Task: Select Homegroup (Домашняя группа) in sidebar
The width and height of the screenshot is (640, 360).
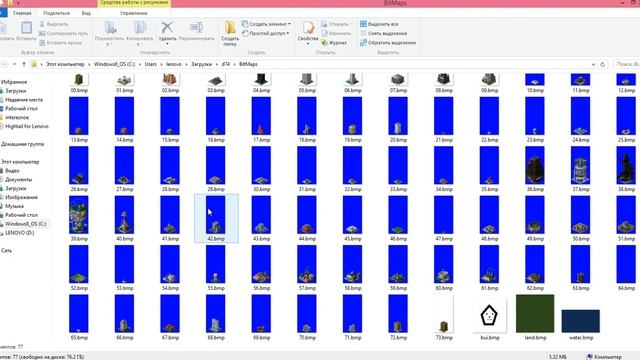Action: point(22,144)
